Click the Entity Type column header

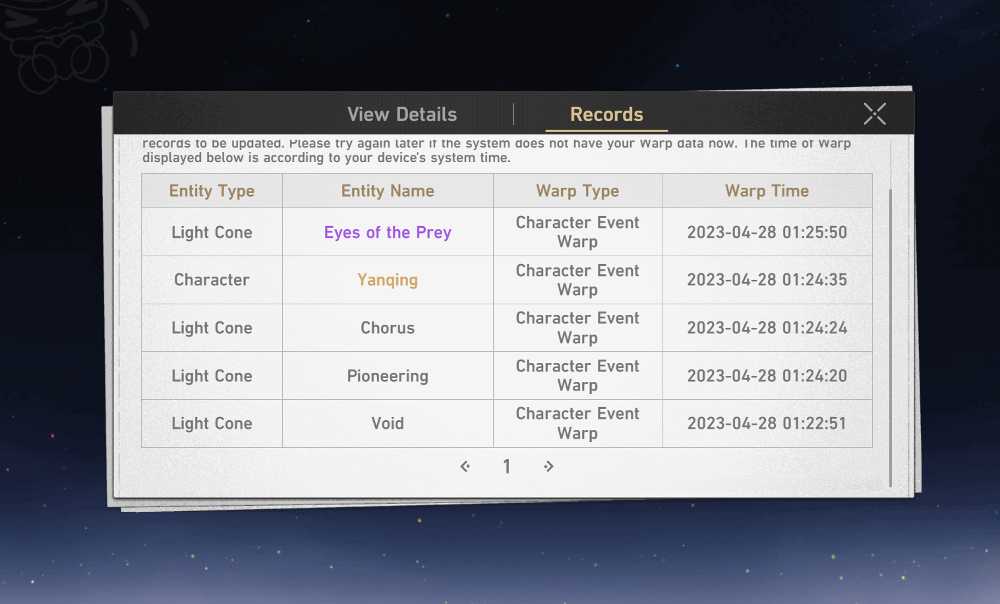point(212,191)
